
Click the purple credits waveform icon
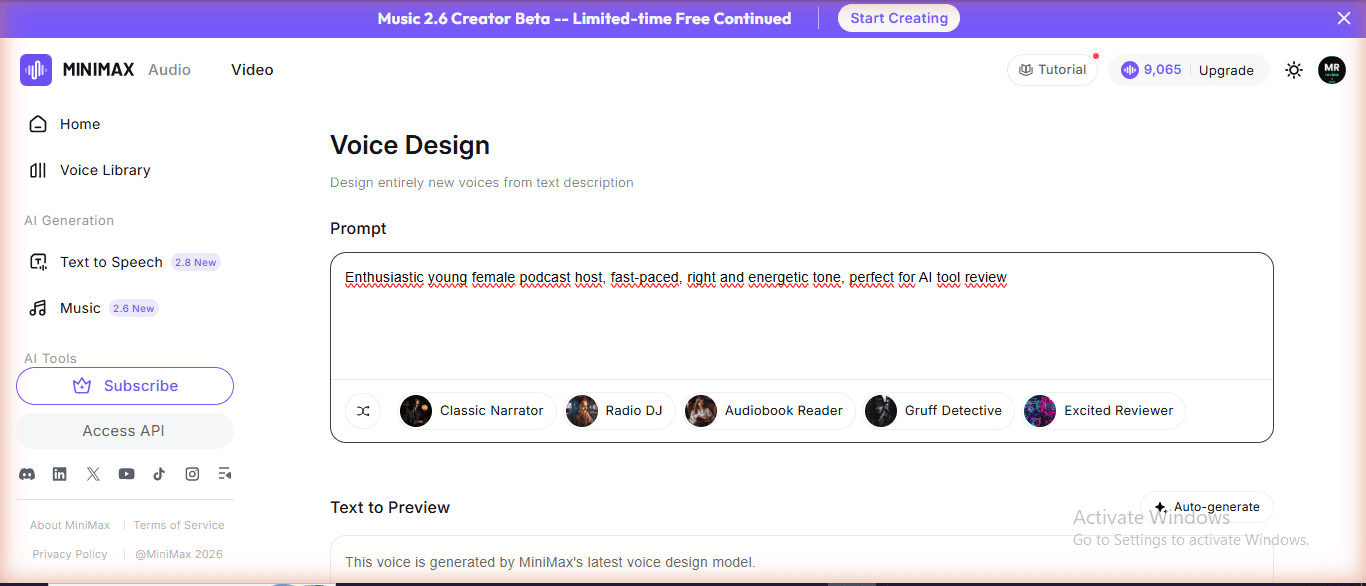tap(1130, 70)
